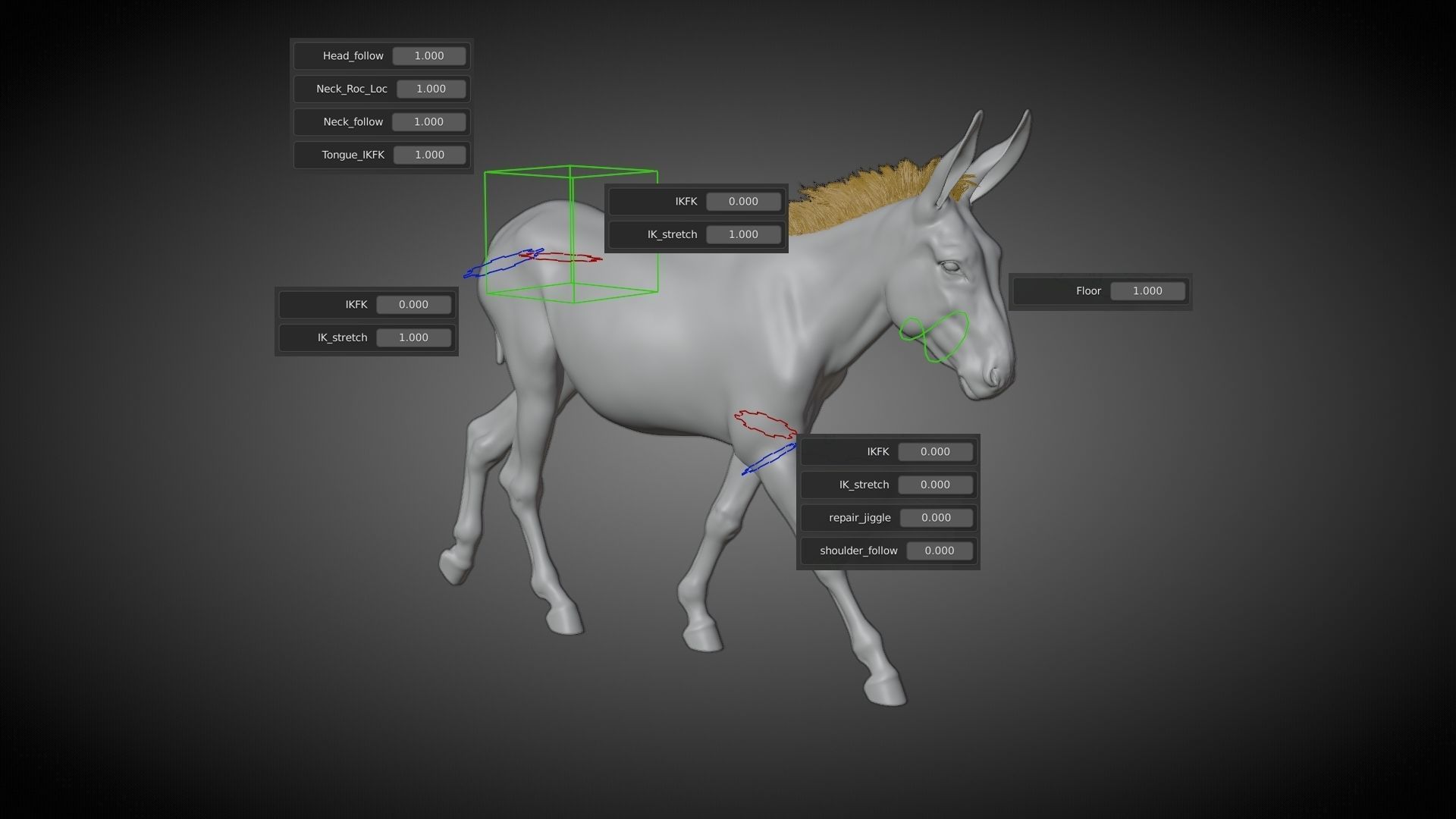This screenshot has height=819, width=1456.
Task: Adjust the Neck_follow slider
Action: coord(428,122)
